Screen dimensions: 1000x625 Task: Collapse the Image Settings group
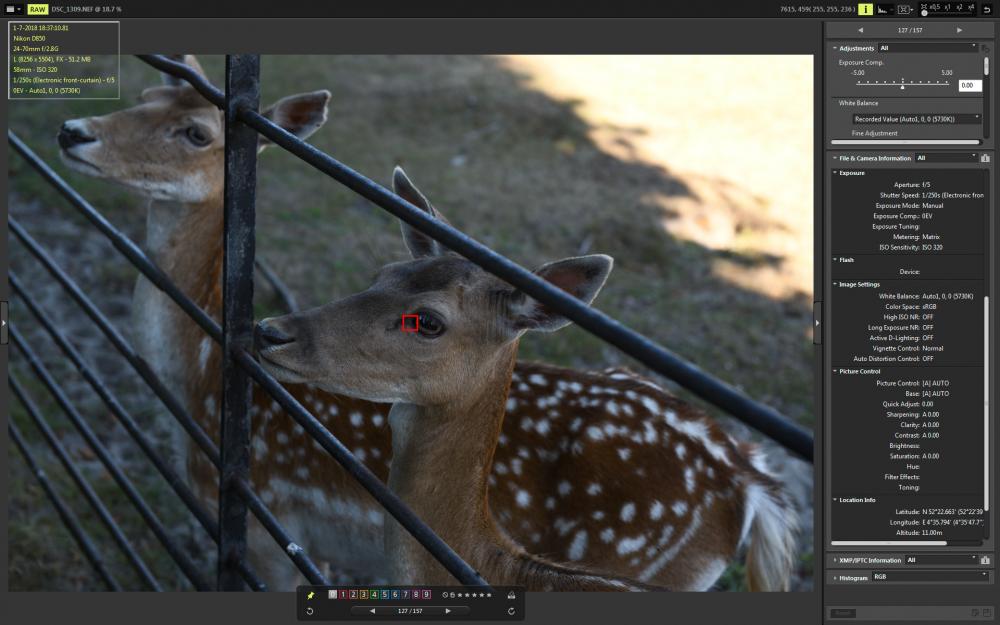coord(835,284)
